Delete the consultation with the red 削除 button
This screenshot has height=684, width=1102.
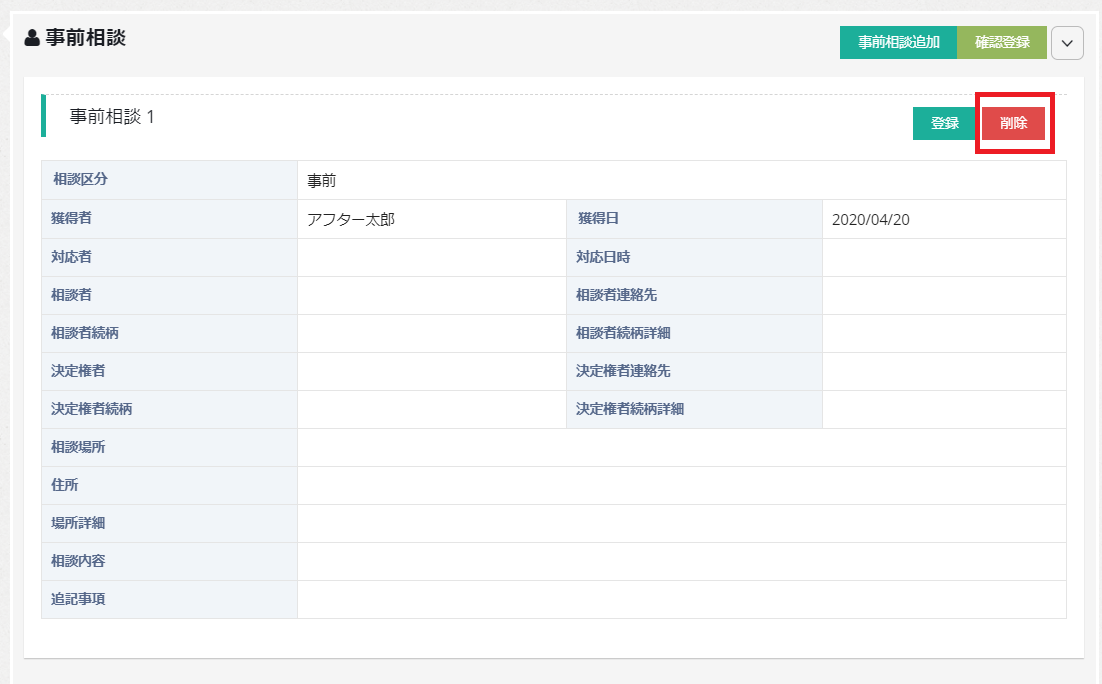pyautogui.click(x=1013, y=123)
